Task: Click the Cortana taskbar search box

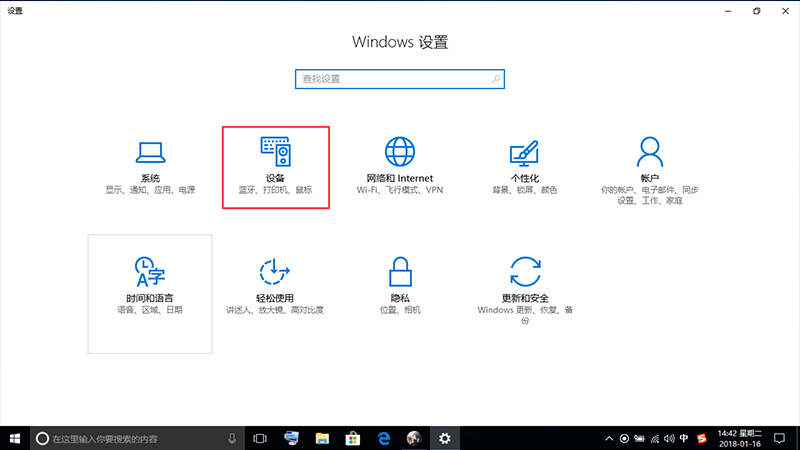Action: click(x=136, y=438)
